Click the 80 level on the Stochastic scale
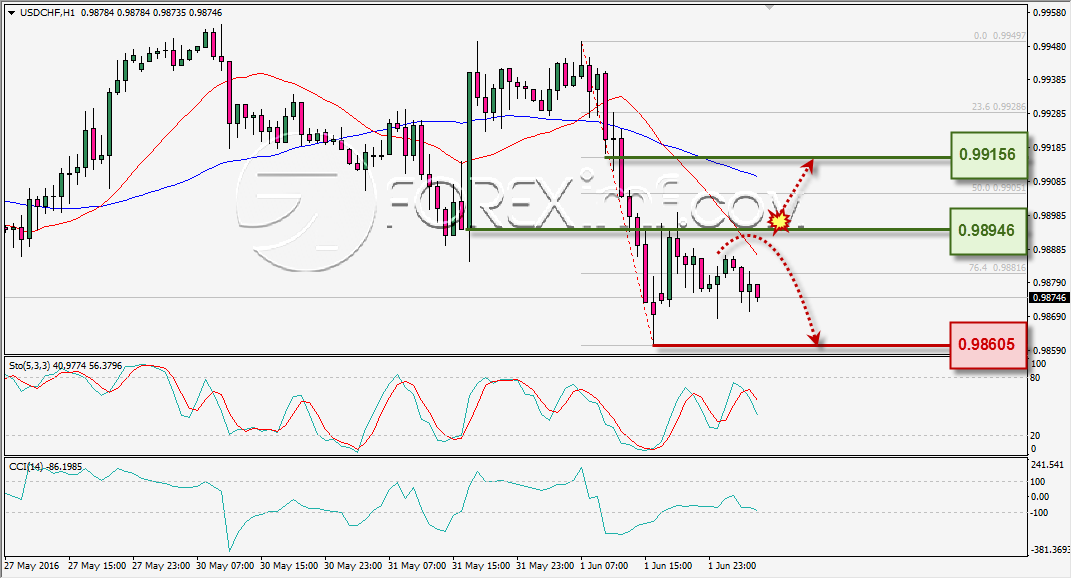The image size is (1072, 579). (x=1035, y=378)
